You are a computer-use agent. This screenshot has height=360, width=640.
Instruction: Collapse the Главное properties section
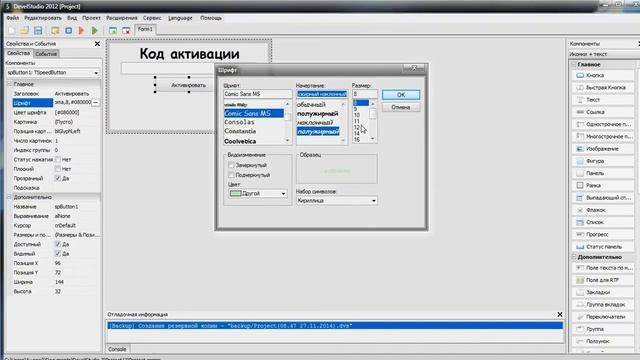click(9, 84)
